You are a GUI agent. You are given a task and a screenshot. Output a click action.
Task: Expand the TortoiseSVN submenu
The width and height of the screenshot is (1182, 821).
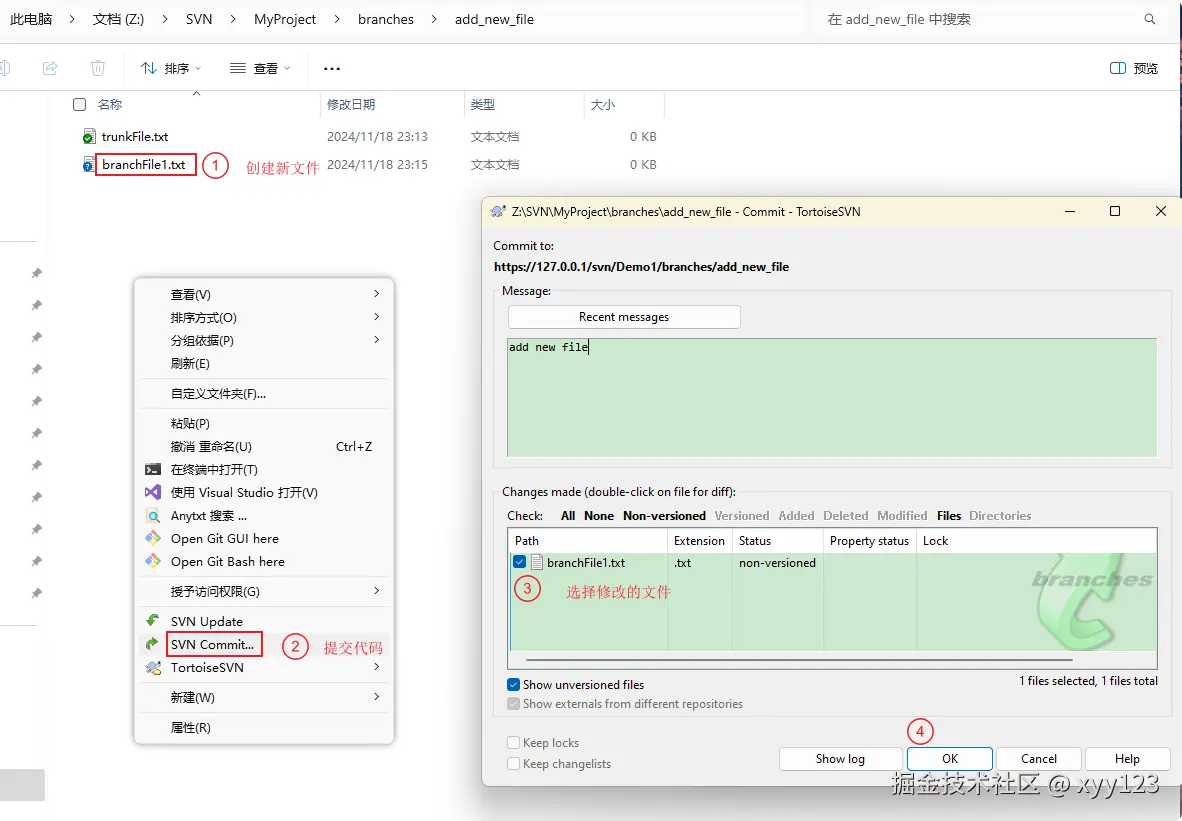(x=264, y=668)
